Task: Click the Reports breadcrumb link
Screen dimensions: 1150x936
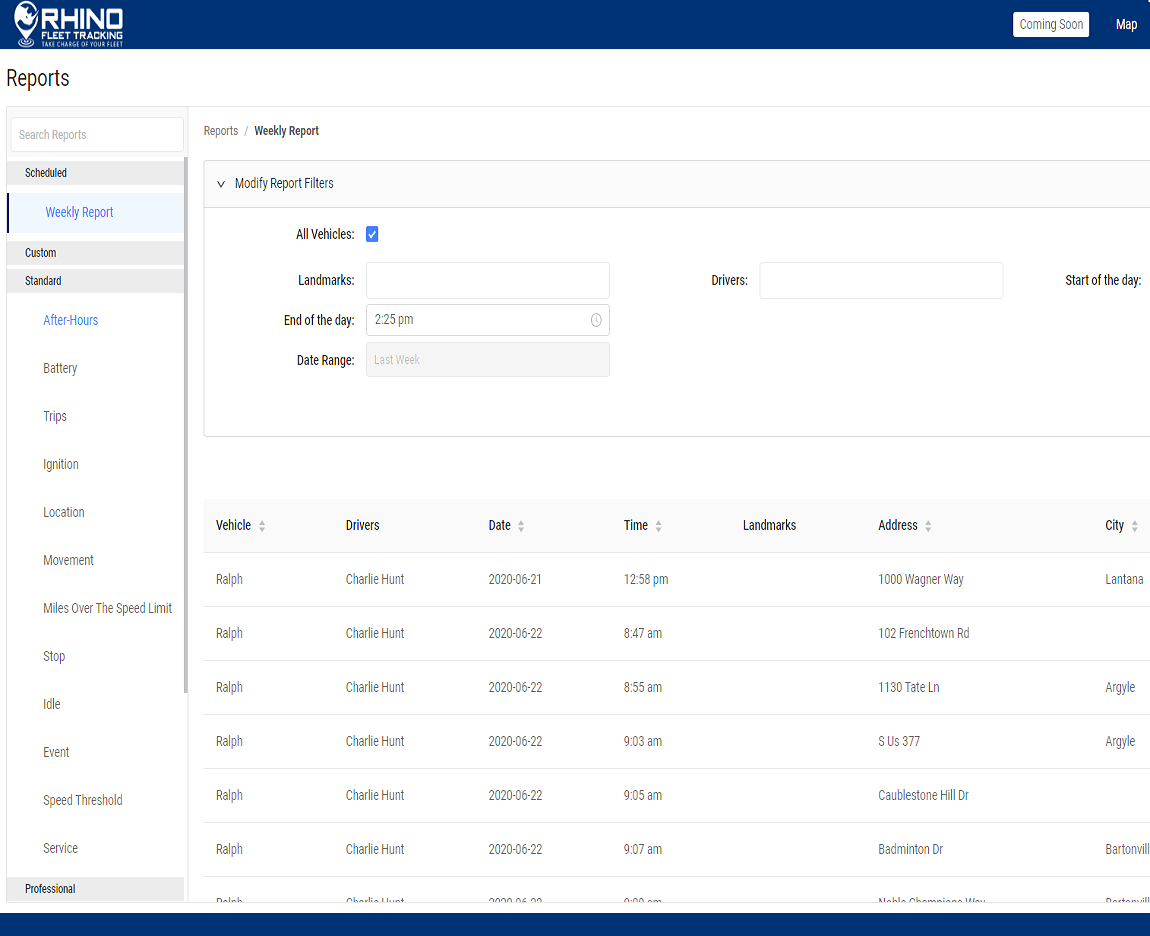Action: 221,131
